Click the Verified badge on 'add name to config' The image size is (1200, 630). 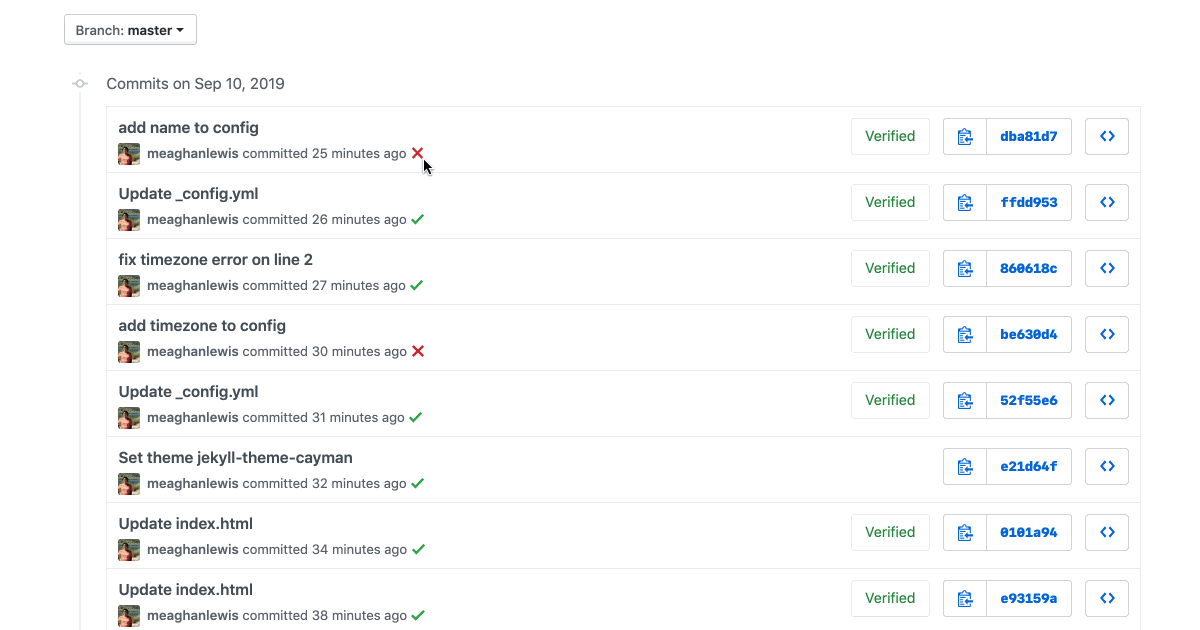(890, 136)
